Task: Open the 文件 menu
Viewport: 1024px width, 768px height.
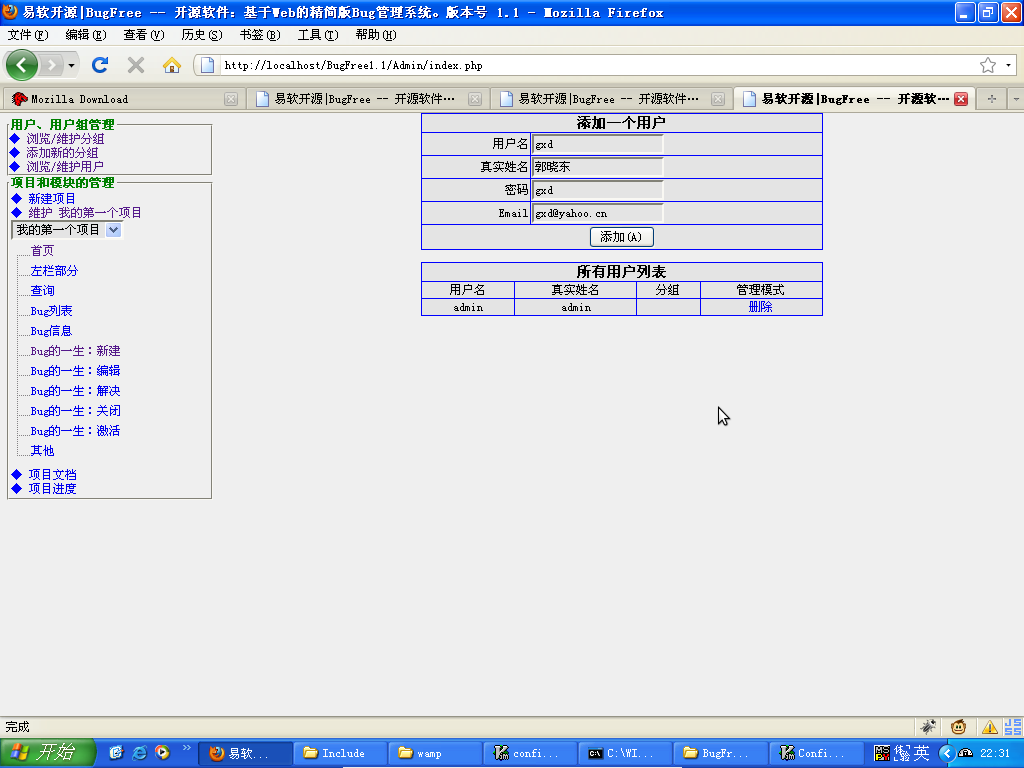Action: [28, 35]
